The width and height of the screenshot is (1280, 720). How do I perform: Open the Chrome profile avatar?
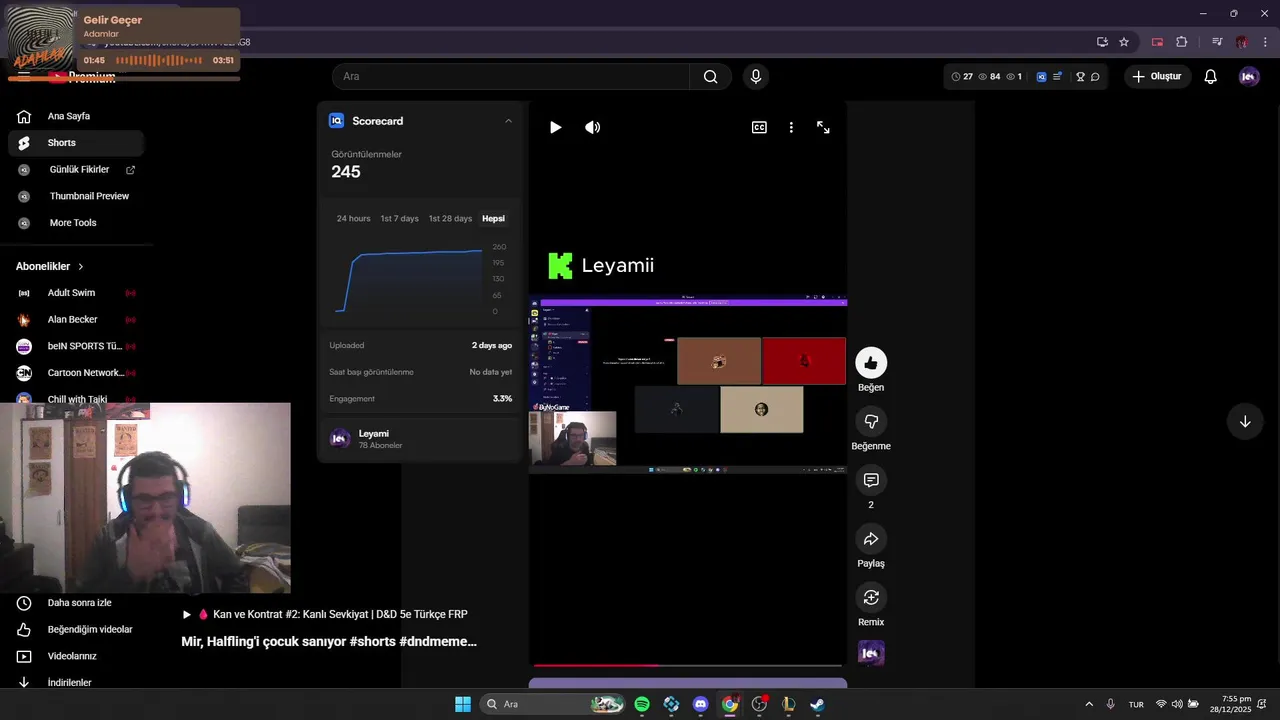(x=1241, y=42)
